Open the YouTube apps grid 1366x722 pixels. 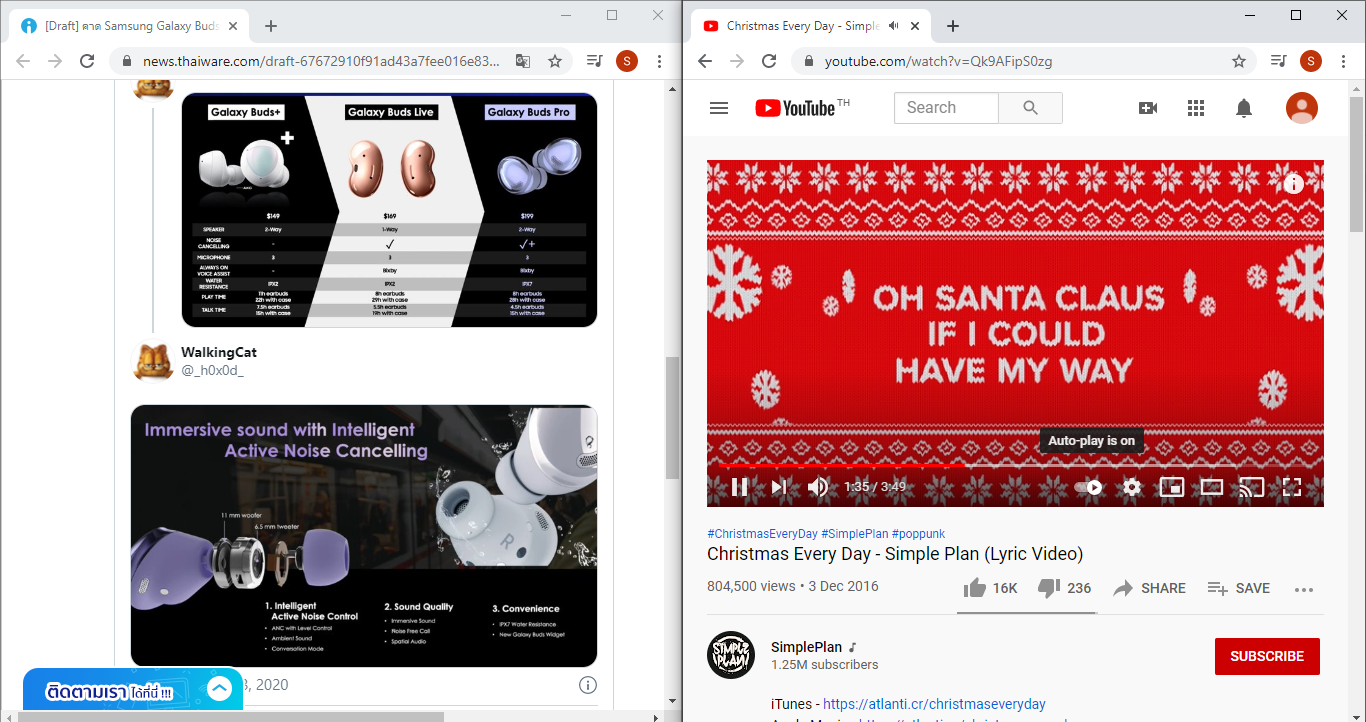click(1196, 108)
